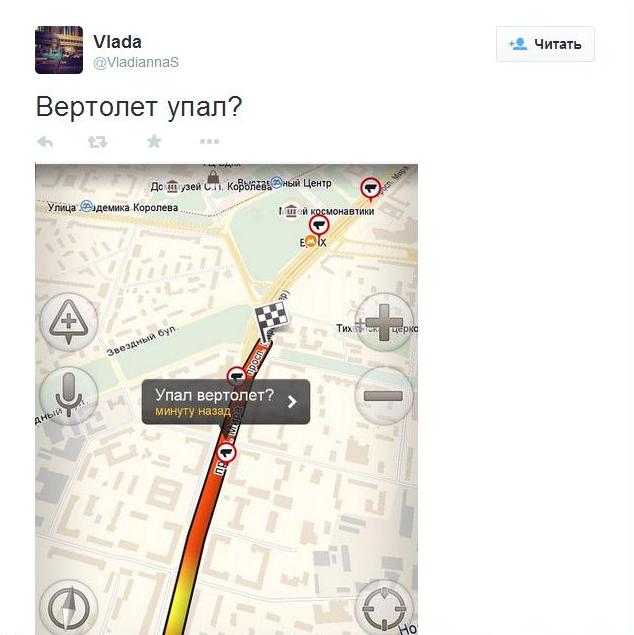Open the @VladiannaS profile link
The image size is (634, 635).
click(x=136, y=62)
